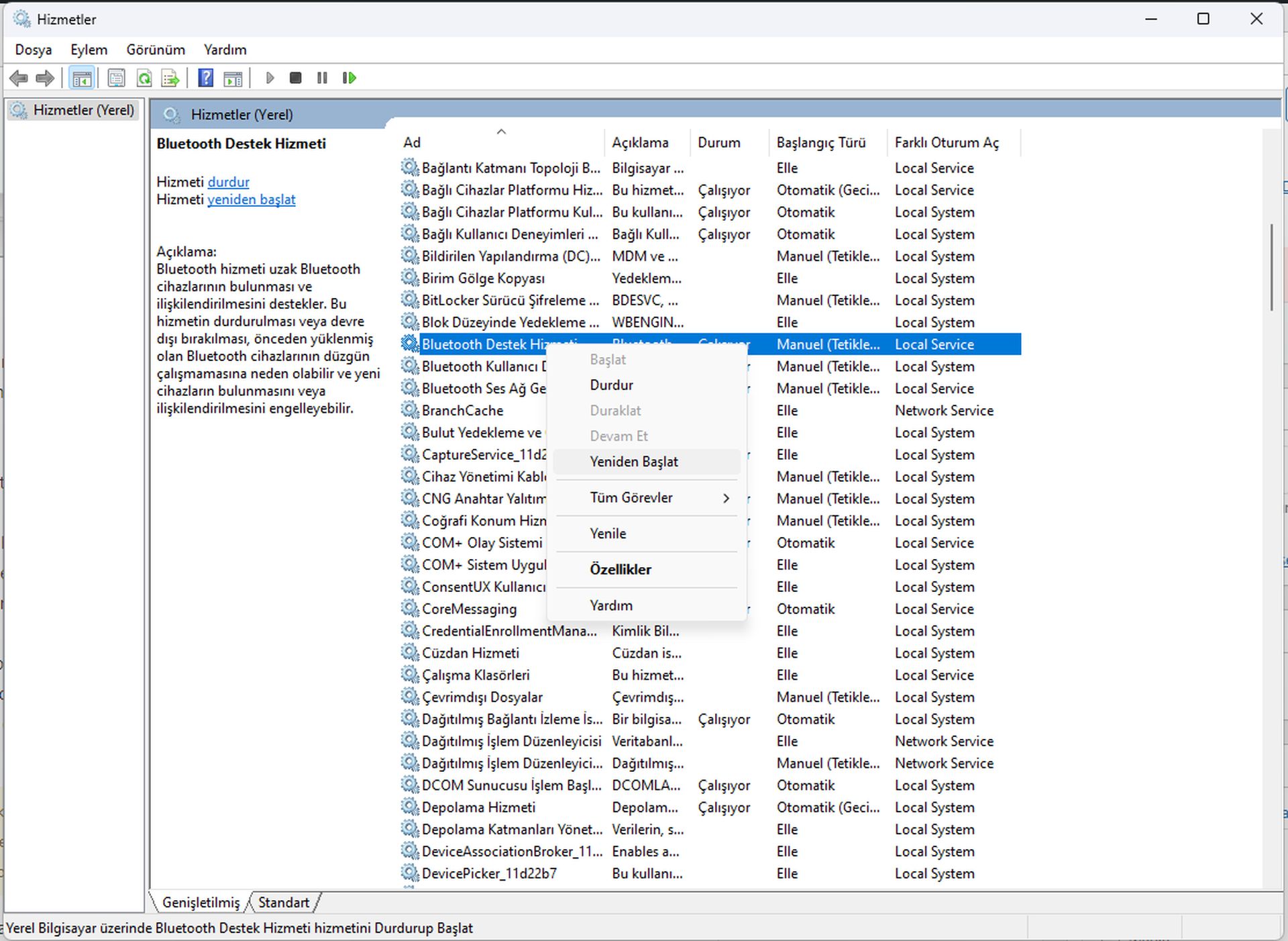The width and height of the screenshot is (1288, 941).
Task: Select Özellikler from context menu
Action: 619,570
